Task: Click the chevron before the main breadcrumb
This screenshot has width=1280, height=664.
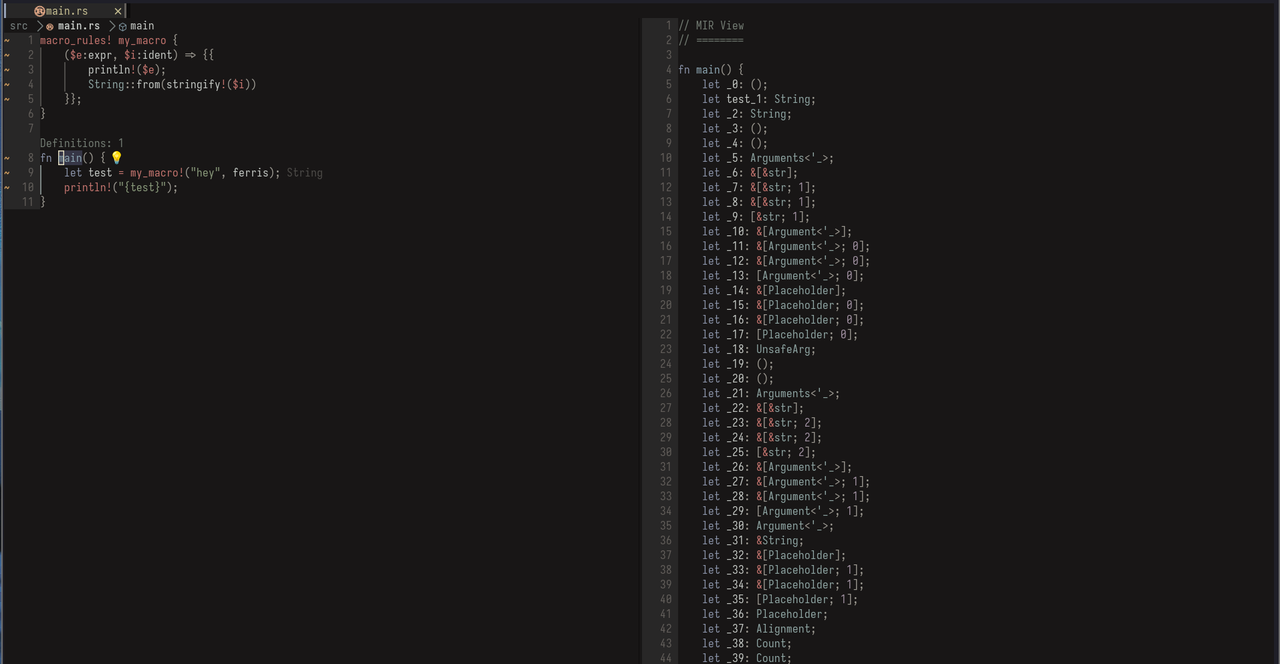Action: coord(115,26)
